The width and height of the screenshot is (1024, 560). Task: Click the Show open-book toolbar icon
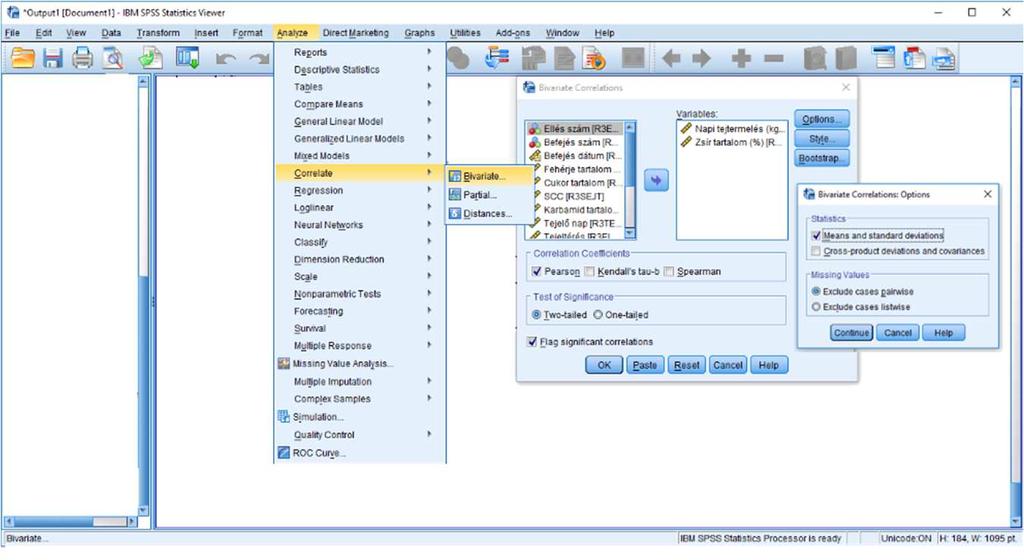(814, 59)
